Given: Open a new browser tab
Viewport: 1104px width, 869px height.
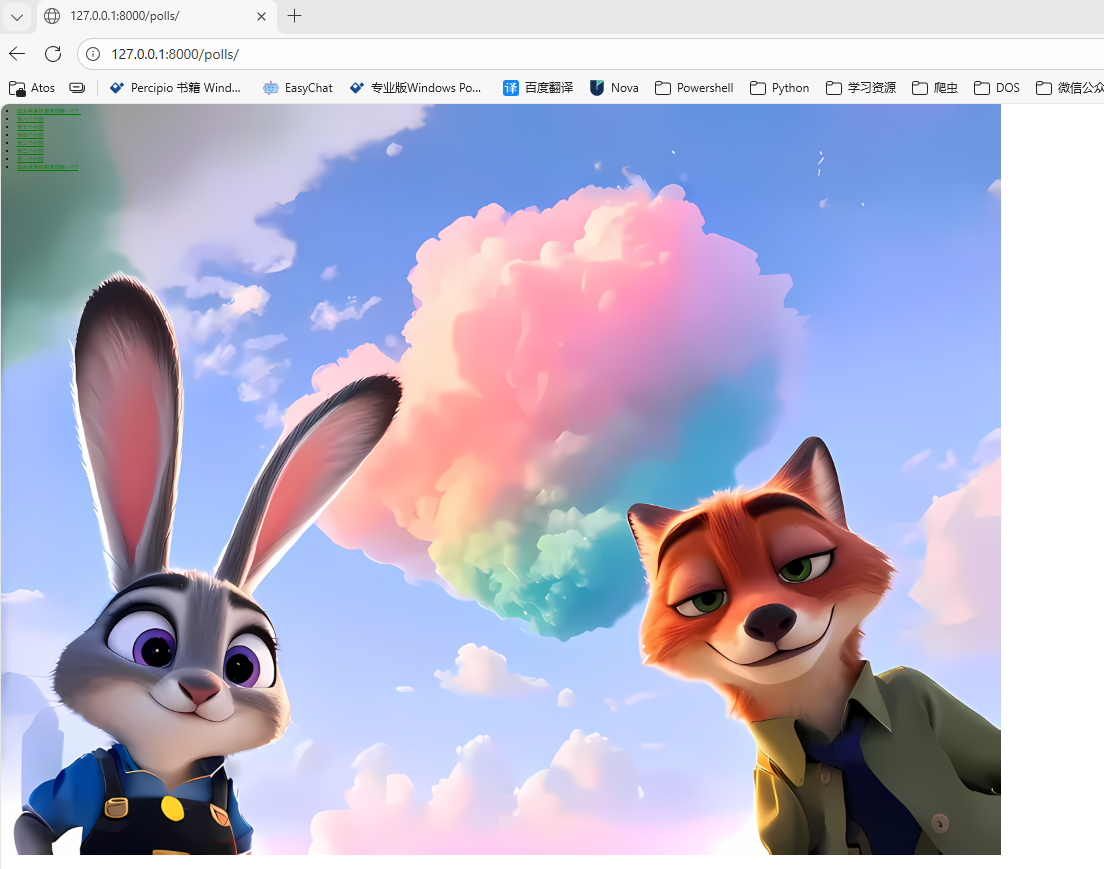Looking at the screenshot, I should 294,16.
